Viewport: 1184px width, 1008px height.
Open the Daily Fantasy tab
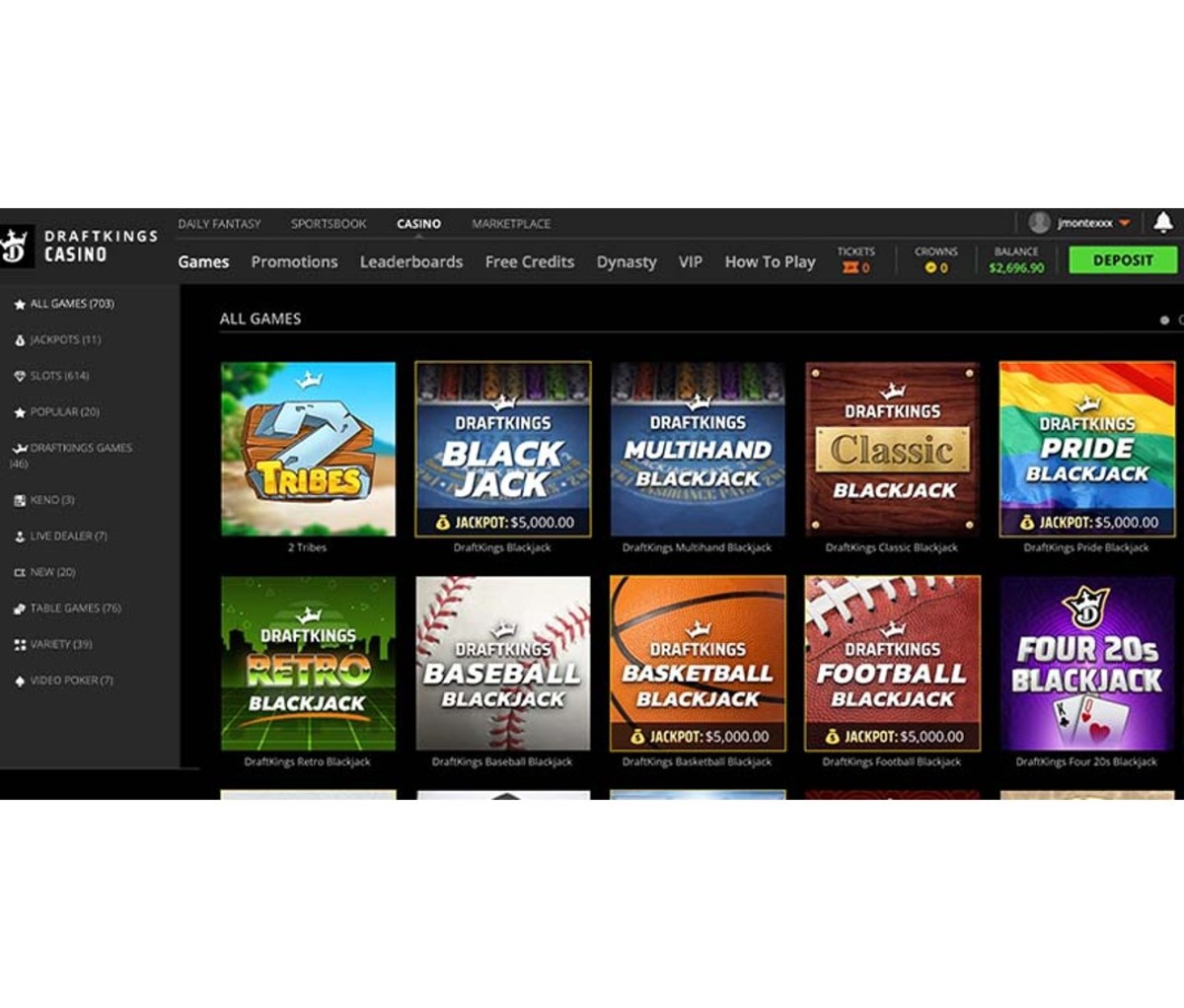click(x=219, y=224)
